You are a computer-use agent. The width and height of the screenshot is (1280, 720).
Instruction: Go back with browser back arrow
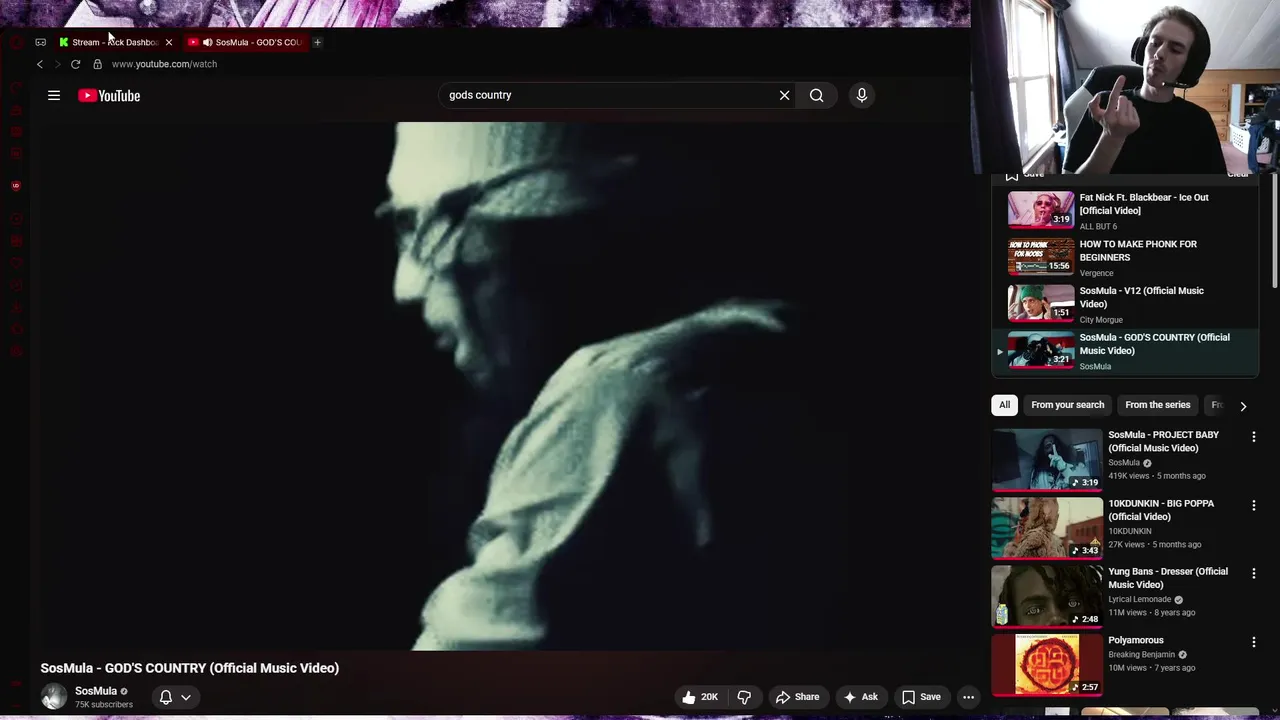[40, 64]
